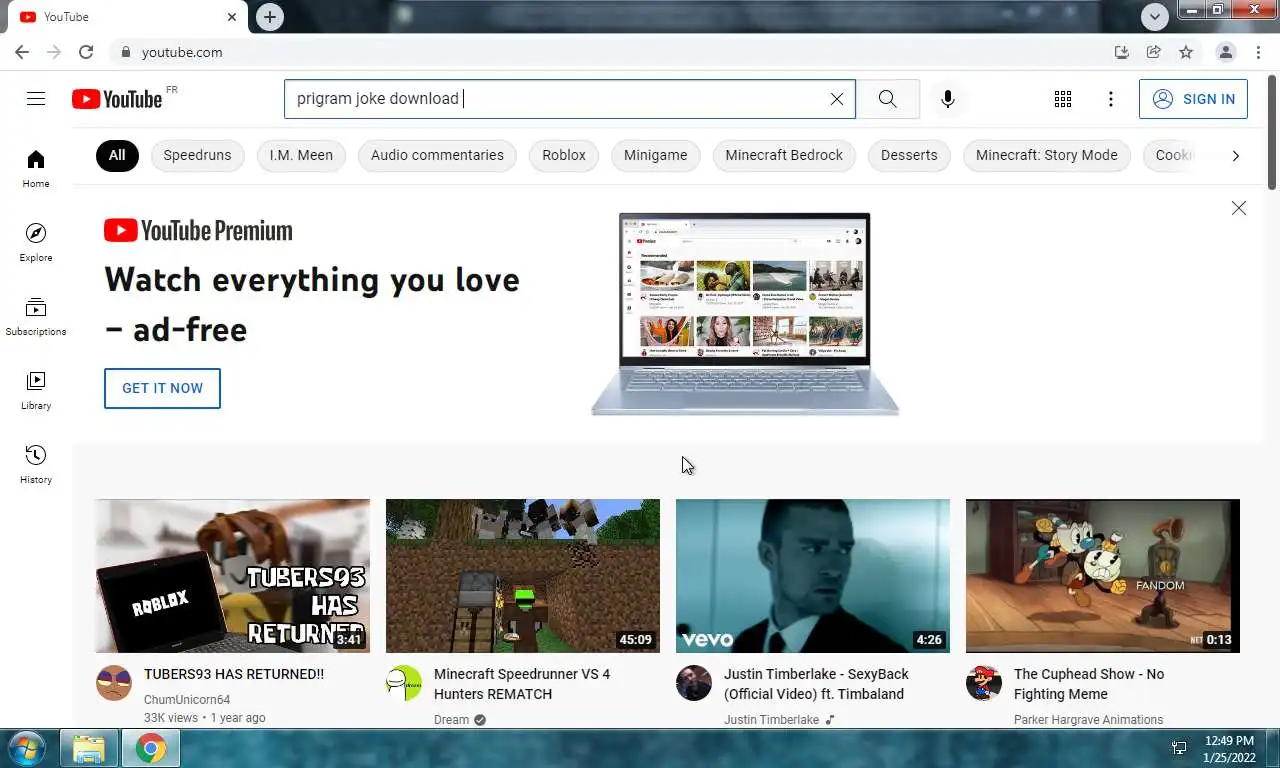Select the Minecraft Bedrock chip
This screenshot has height=768, width=1280.
pos(784,155)
